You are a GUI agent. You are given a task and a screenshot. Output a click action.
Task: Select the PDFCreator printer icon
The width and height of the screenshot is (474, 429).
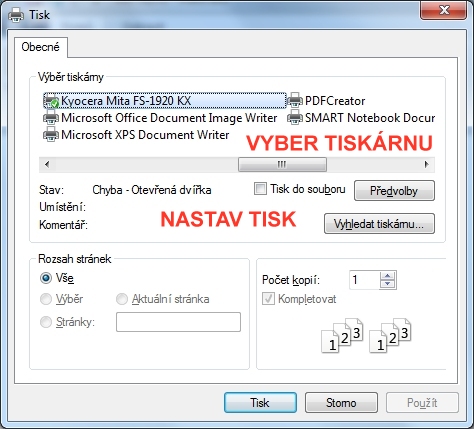click(295, 100)
